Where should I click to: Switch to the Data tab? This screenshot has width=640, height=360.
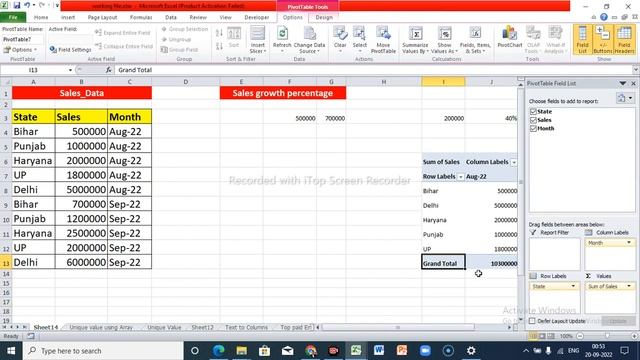click(x=171, y=17)
